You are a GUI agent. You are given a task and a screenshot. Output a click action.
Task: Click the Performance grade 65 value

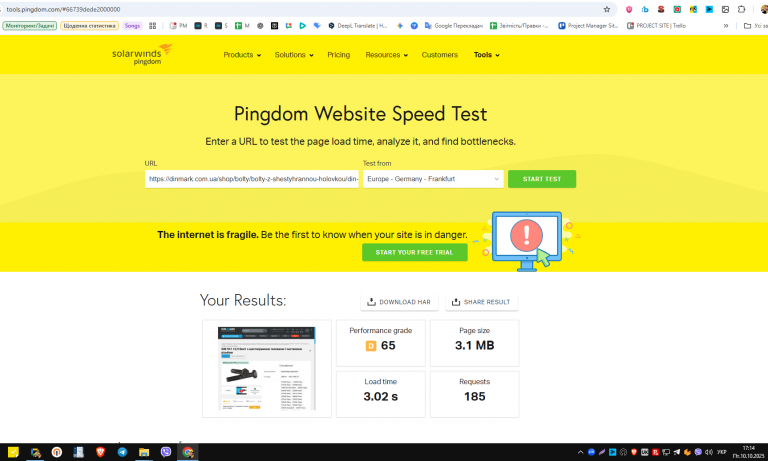pos(388,345)
